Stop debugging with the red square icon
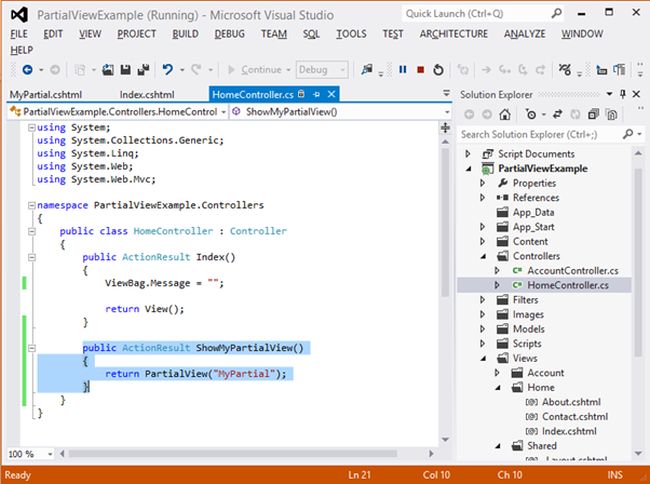650x484 pixels. [x=420, y=70]
